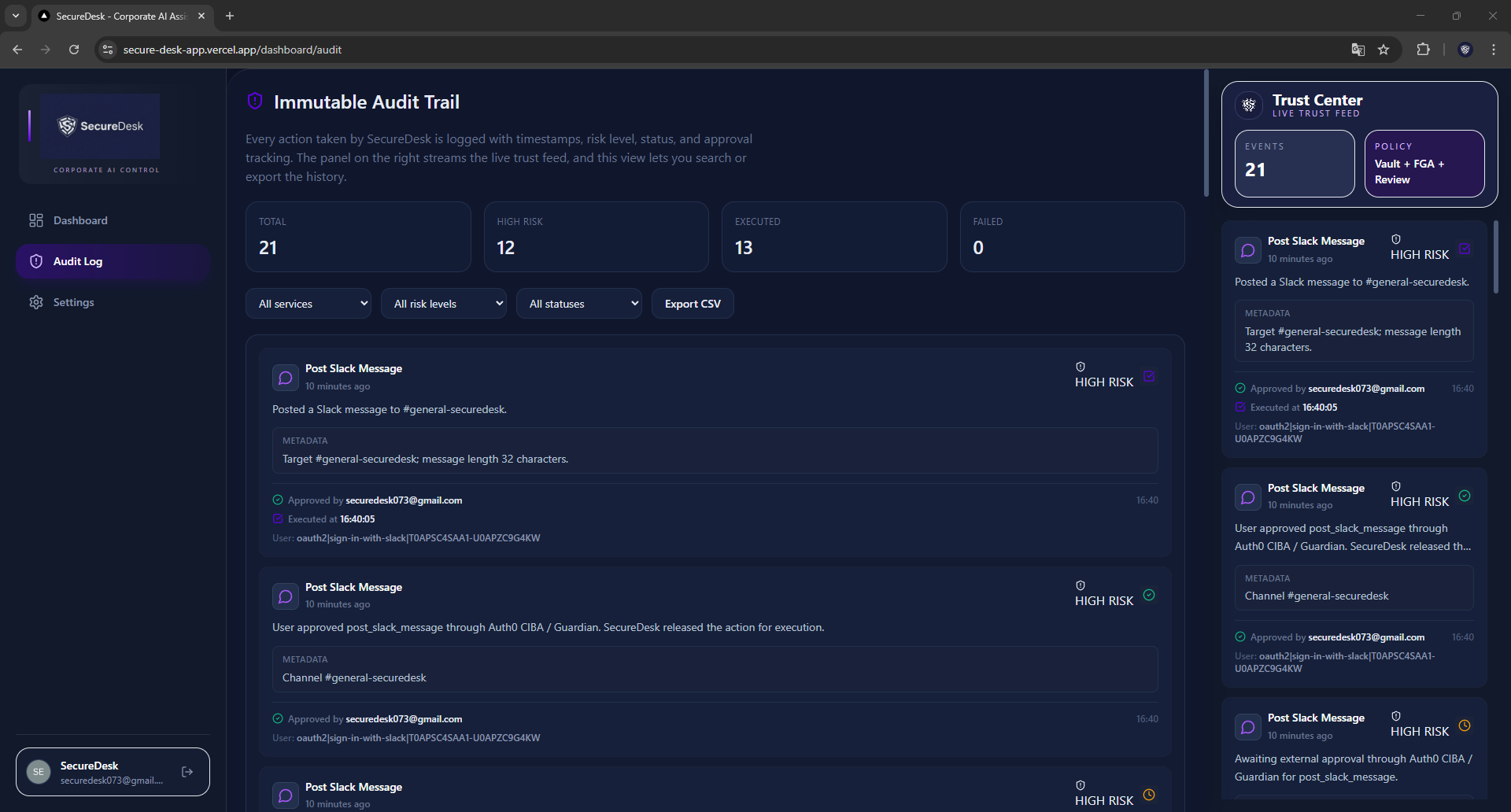This screenshot has width=1511, height=812.
Task: Click the SecureDesk logo in sidebar
Action: (x=100, y=126)
